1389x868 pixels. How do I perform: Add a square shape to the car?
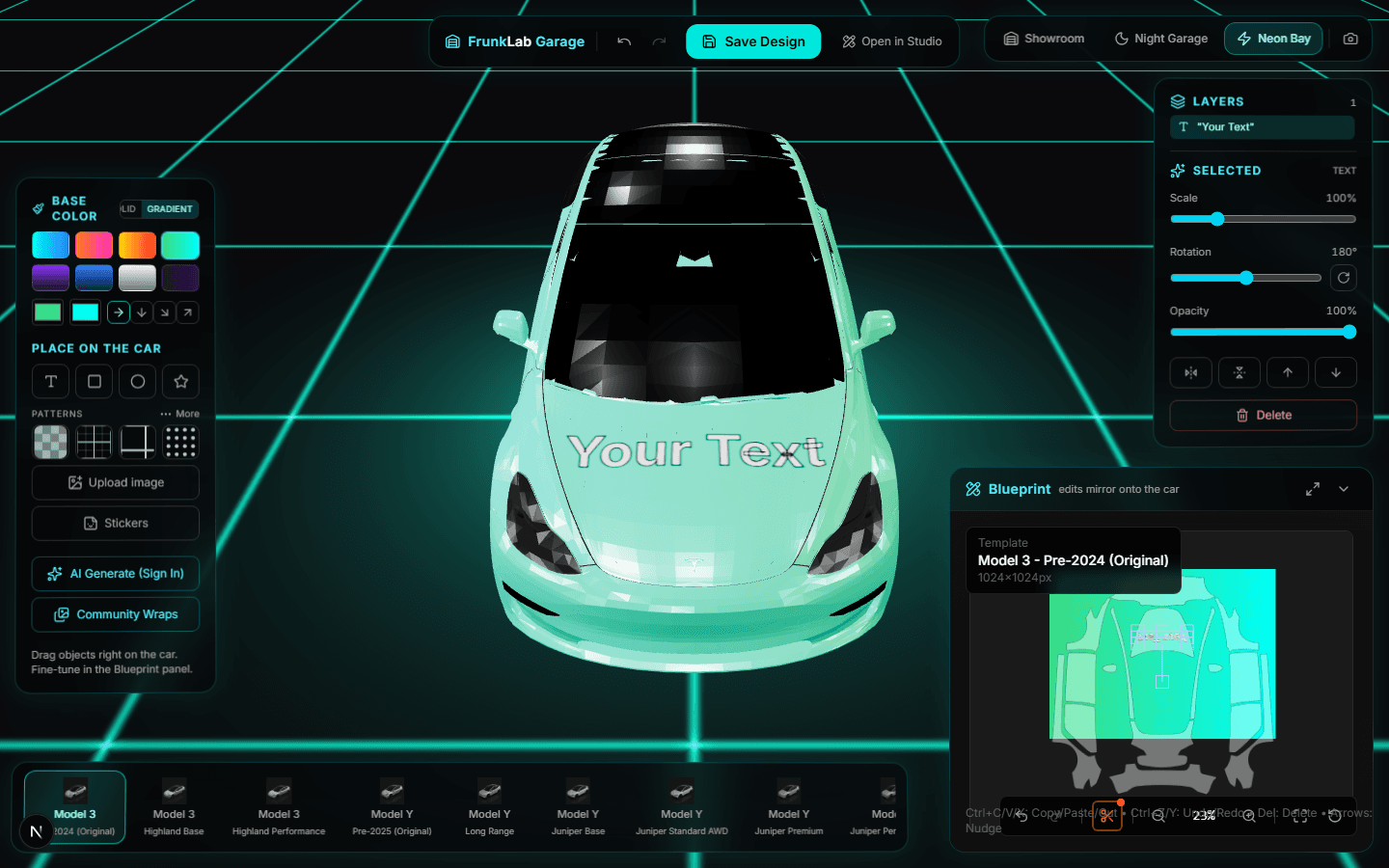tap(95, 381)
